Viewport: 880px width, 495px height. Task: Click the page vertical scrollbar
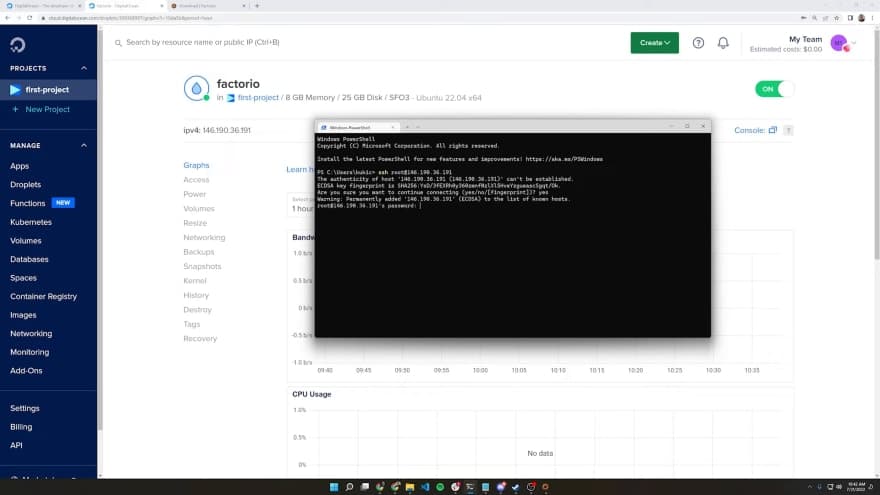(x=876, y=143)
